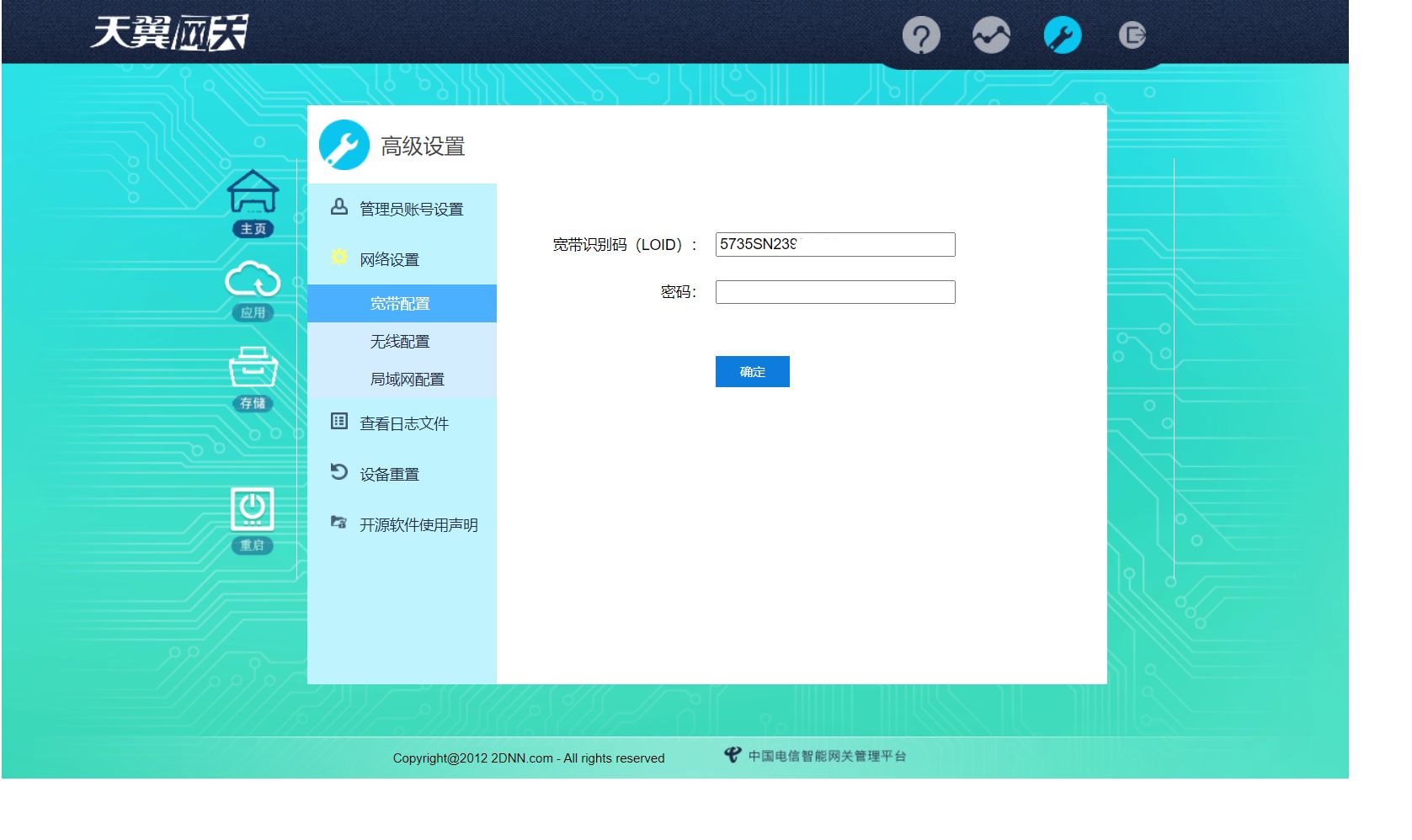Open 管理员账号设置 menu item
Image resolution: width=1412 pixels, height=840 pixels.
tap(411, 209)
